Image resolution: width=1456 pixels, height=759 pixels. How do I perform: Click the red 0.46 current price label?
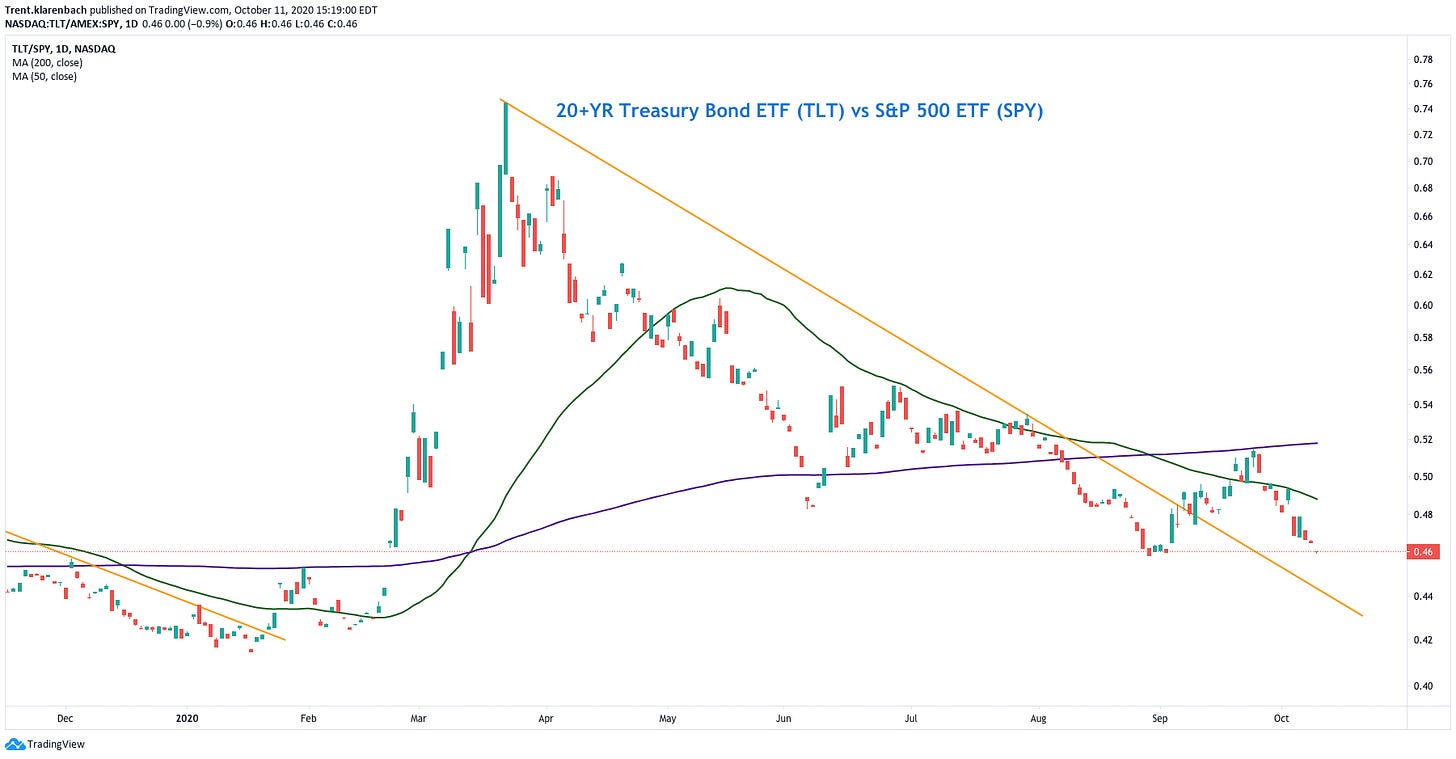point(1425,551)
